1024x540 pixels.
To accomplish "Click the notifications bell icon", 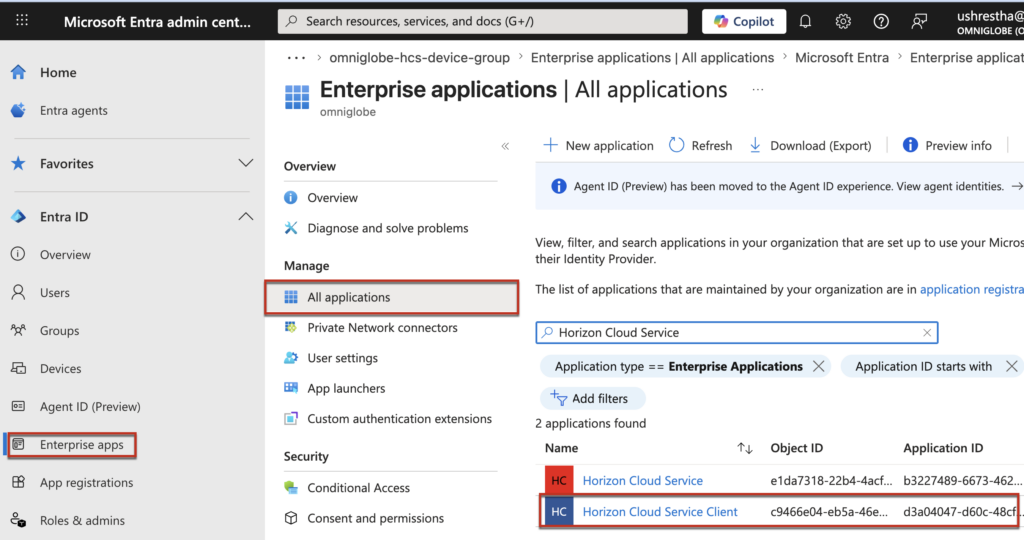I will 805,21.
